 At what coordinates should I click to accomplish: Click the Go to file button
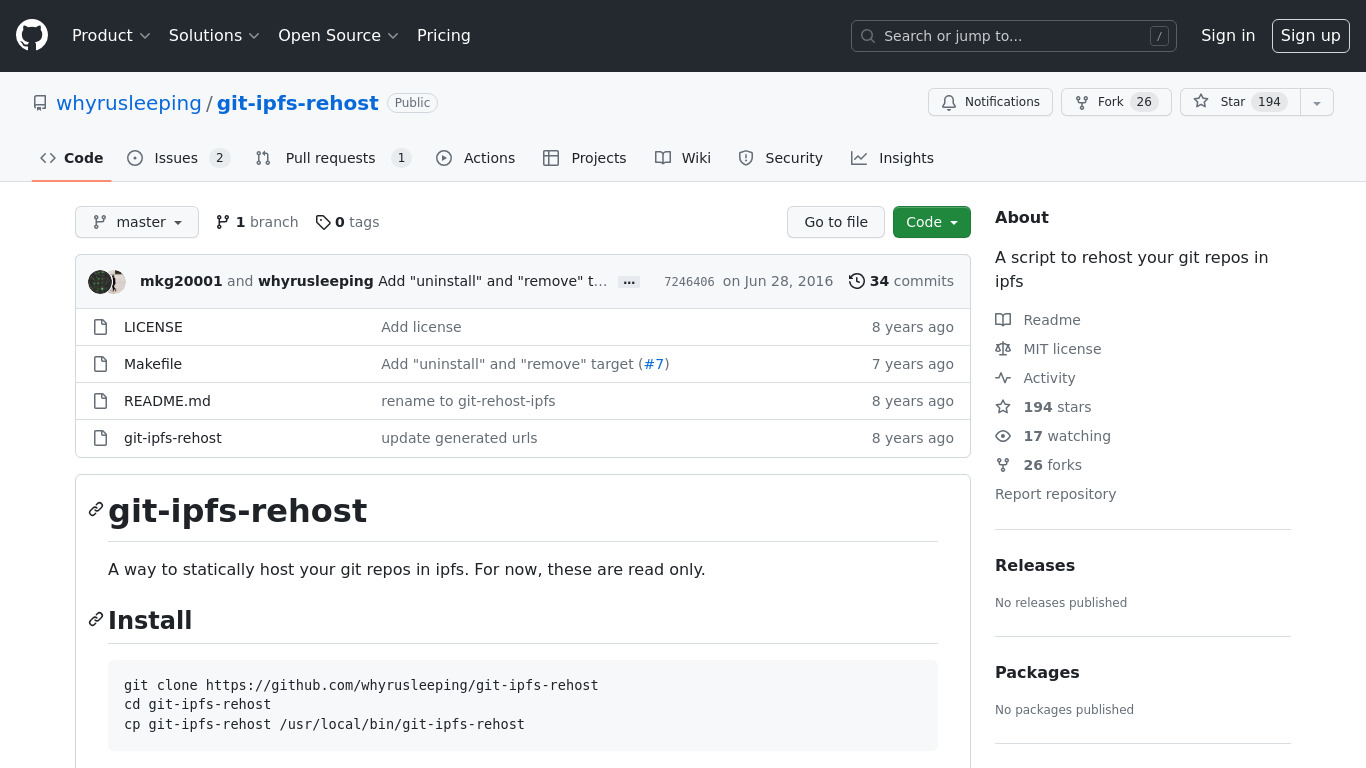tap(835, 222)
